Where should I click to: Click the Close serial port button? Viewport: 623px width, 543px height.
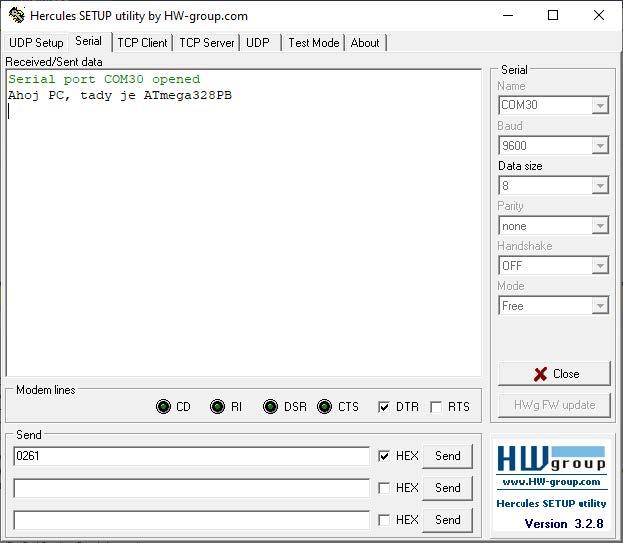click(x=554, y=373)
